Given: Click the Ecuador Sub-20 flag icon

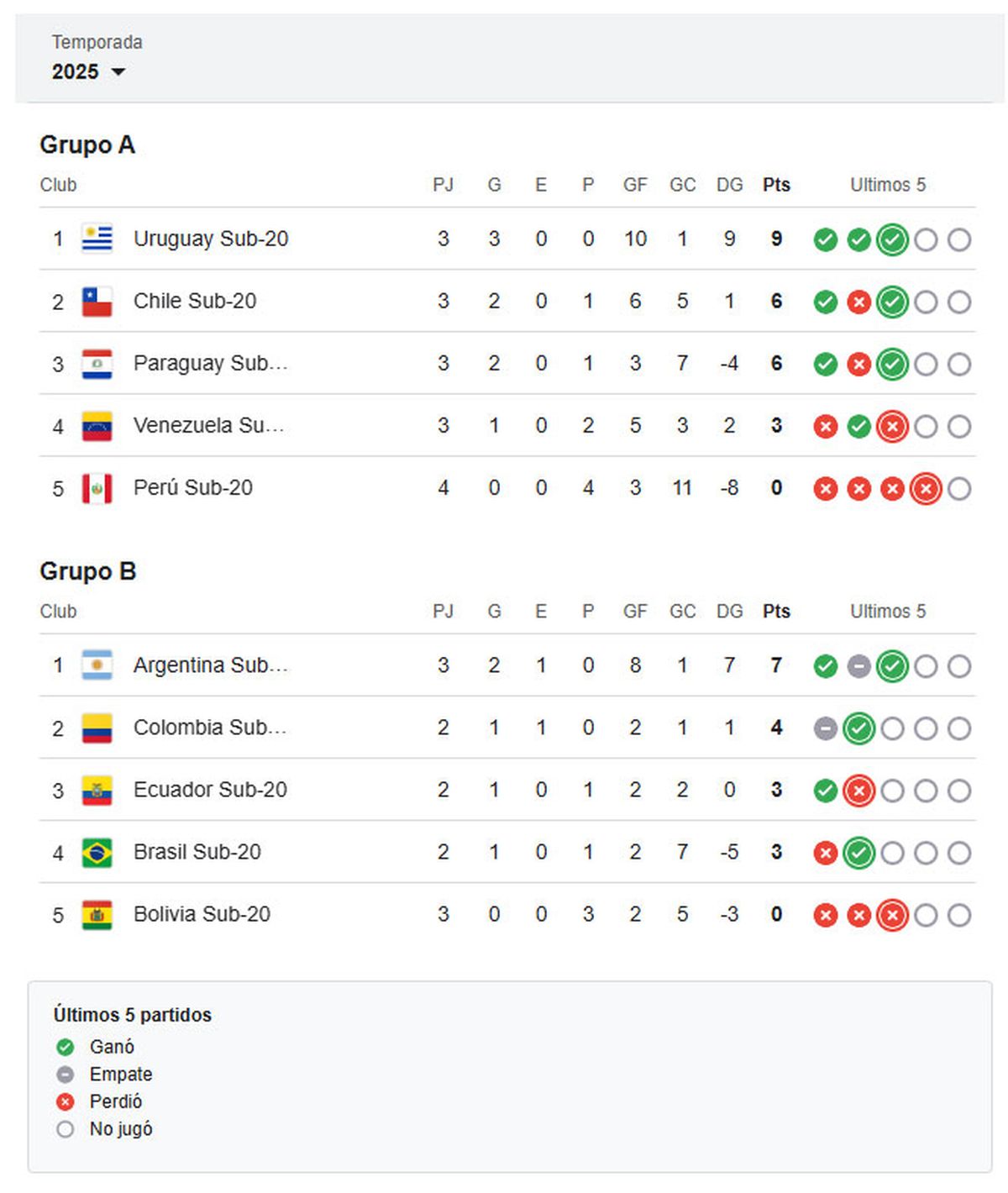Looking at the screenshot, I should (x=97, y=791).
